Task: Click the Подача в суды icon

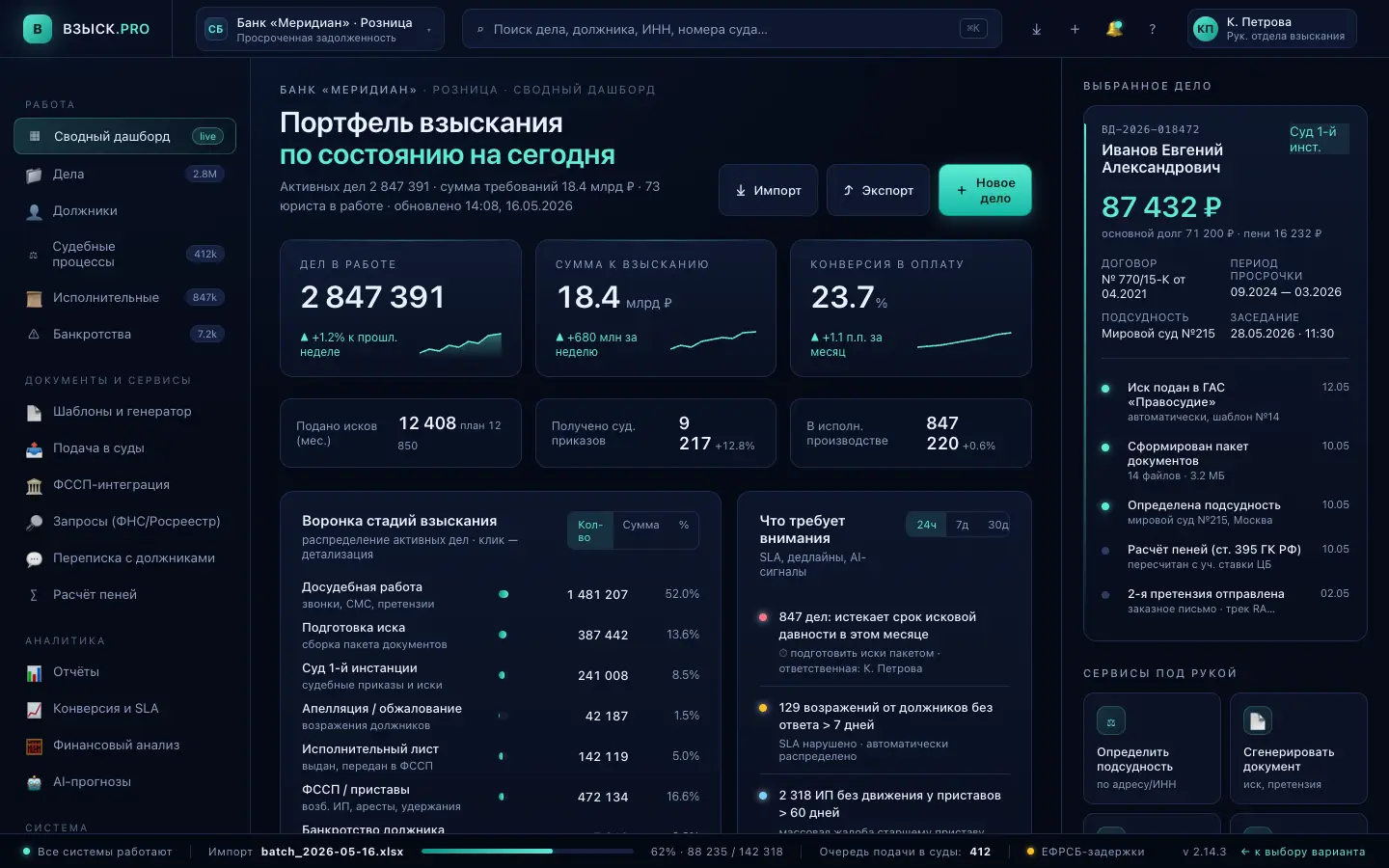Action: [x=35, y=448]
